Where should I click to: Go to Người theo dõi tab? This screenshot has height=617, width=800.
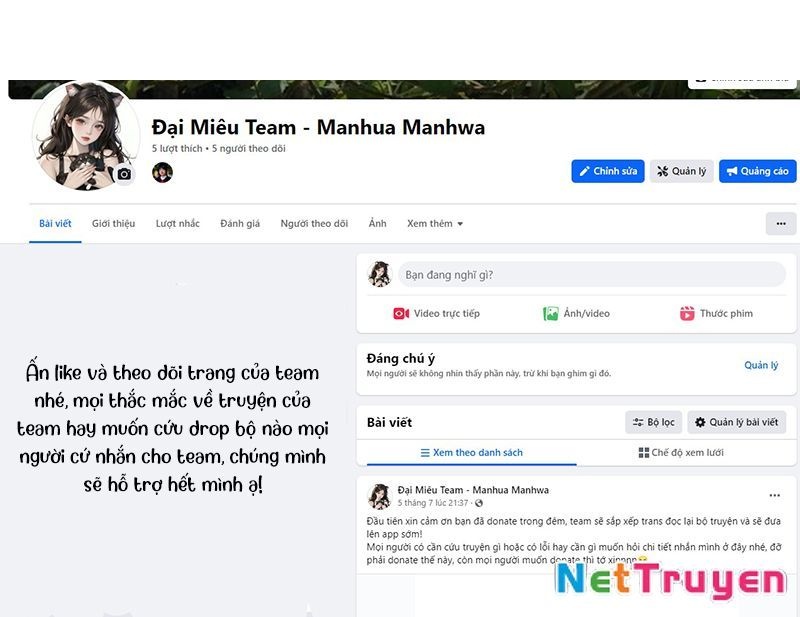(314, 224)
